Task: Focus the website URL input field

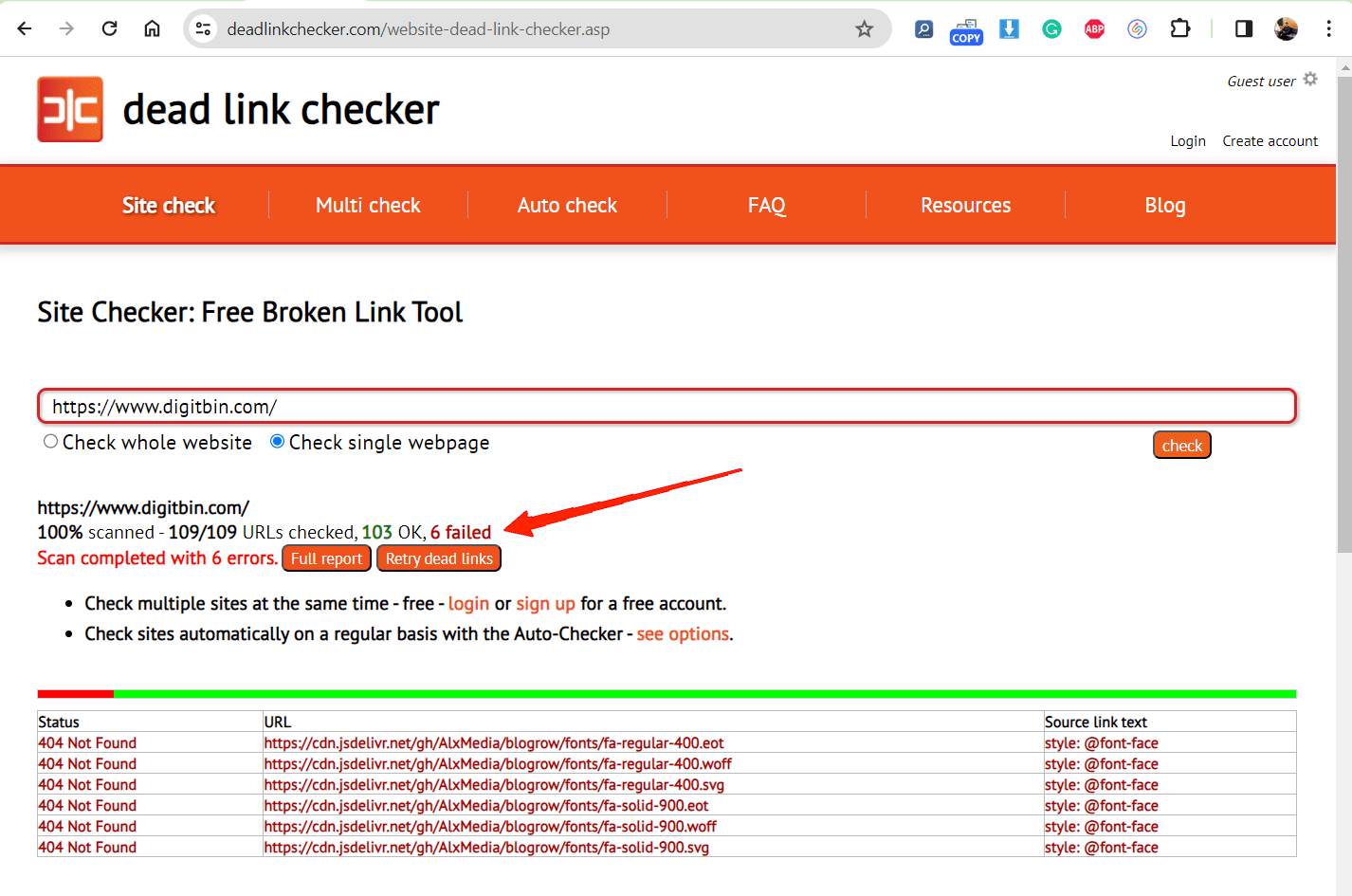Action: coord(667,407)
